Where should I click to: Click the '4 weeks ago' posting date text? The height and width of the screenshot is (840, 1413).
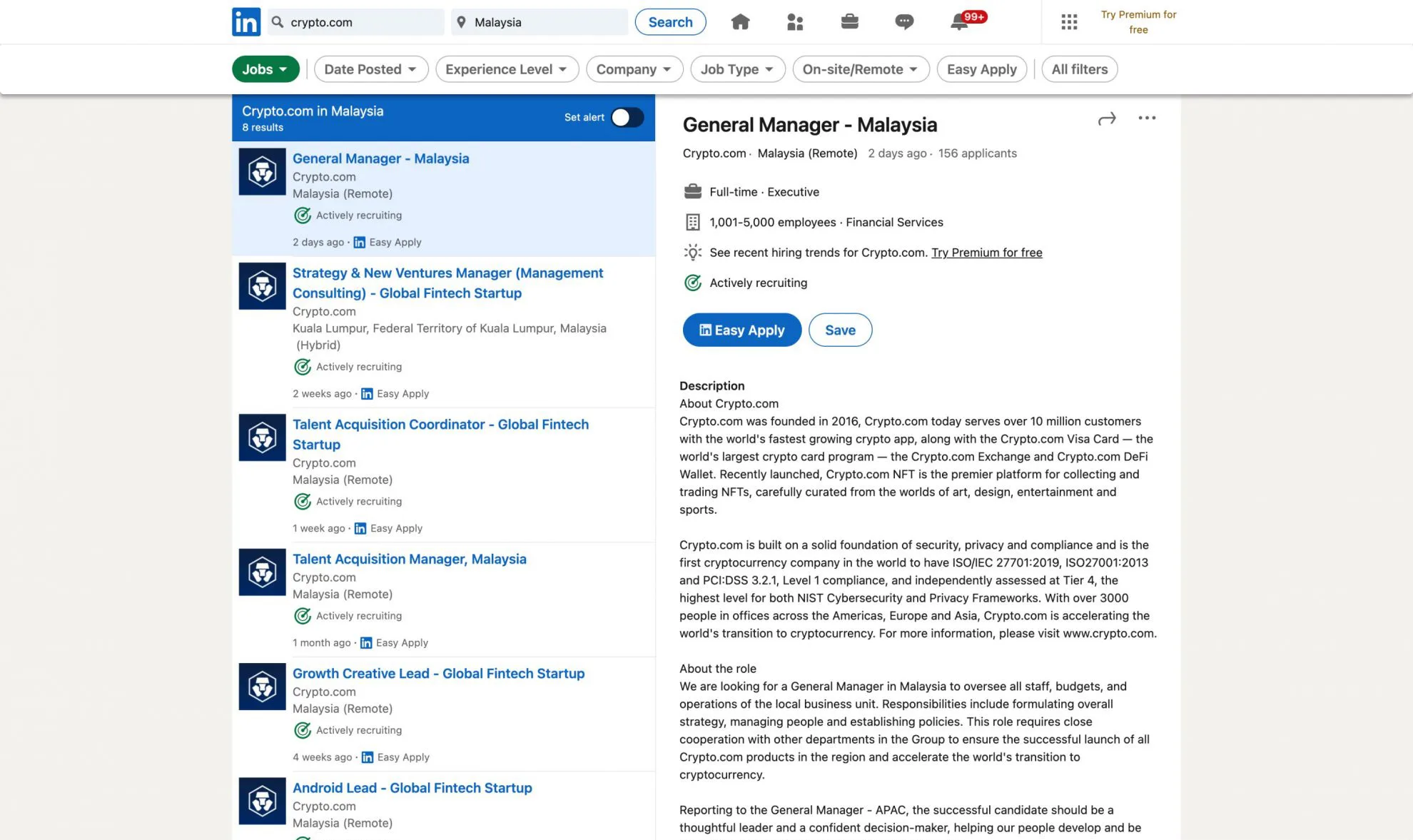pos(322,757)
